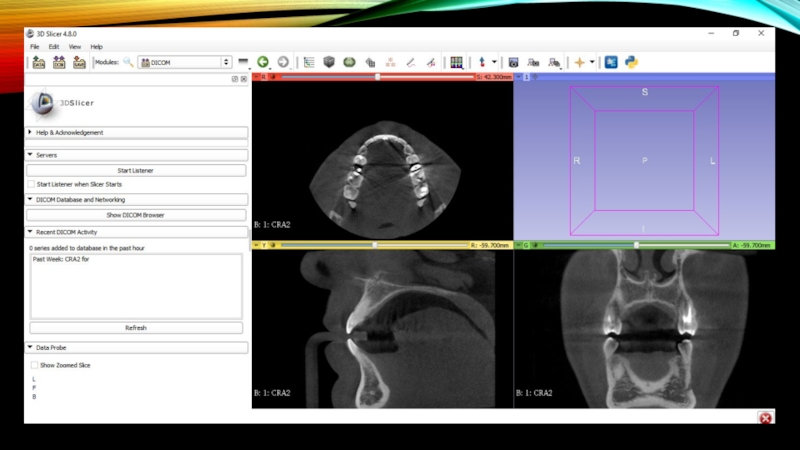Screen dimensions: 800x450
Task: Go back to previous module with green arrow
Action: click(x=263, y=62)
